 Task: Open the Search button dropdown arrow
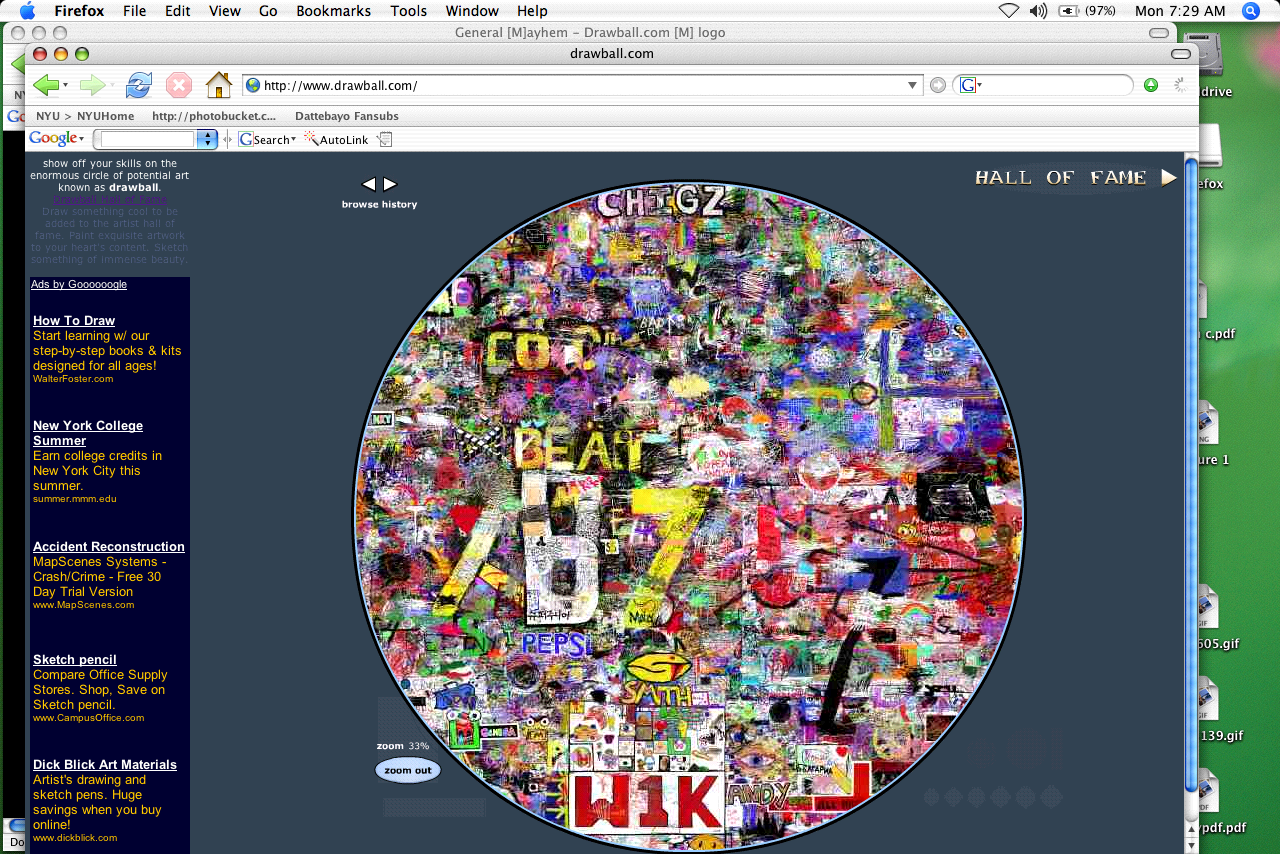click(293, 139)
